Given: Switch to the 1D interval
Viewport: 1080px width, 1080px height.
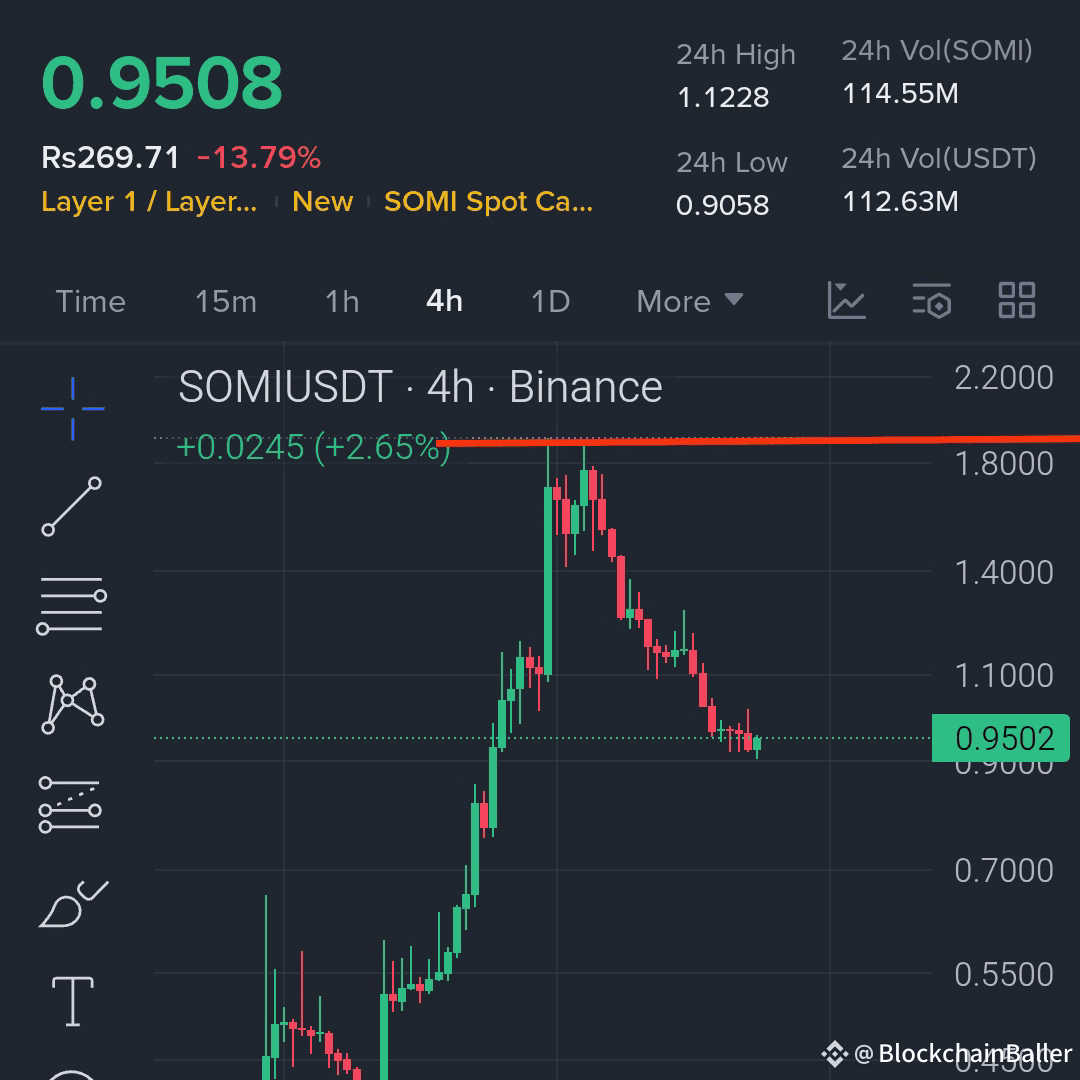Looking at the screenshot, I should (550, 302).
